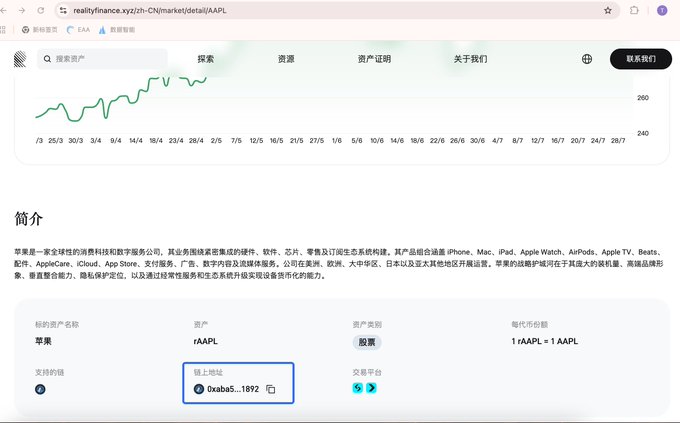Click the 联系我们 button
680x423 pixels.
coord(641,59)
